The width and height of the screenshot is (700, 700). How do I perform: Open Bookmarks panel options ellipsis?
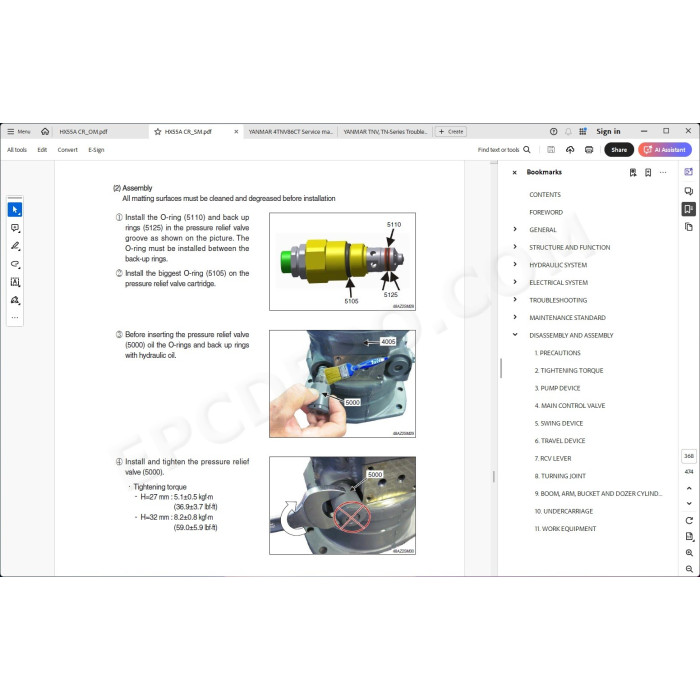663,172
